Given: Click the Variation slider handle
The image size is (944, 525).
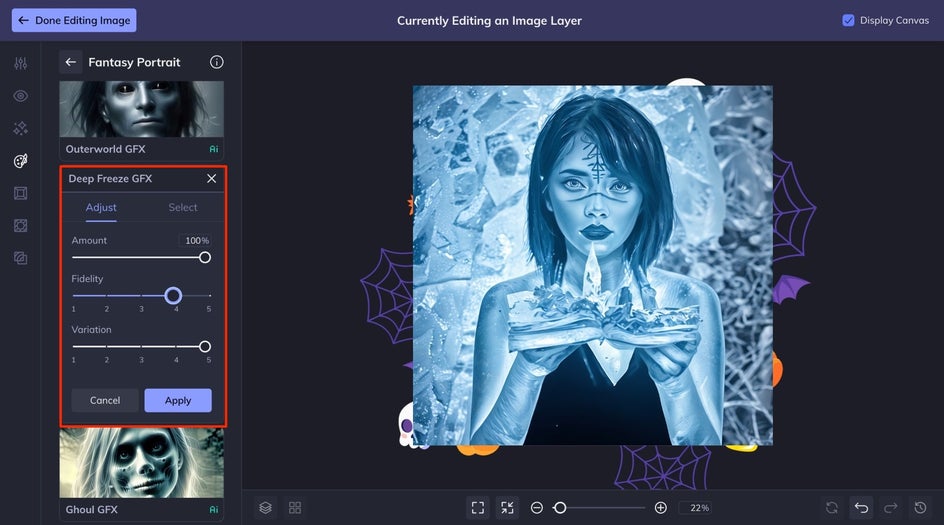Looking at the screenshot, I should coord(205,347).
